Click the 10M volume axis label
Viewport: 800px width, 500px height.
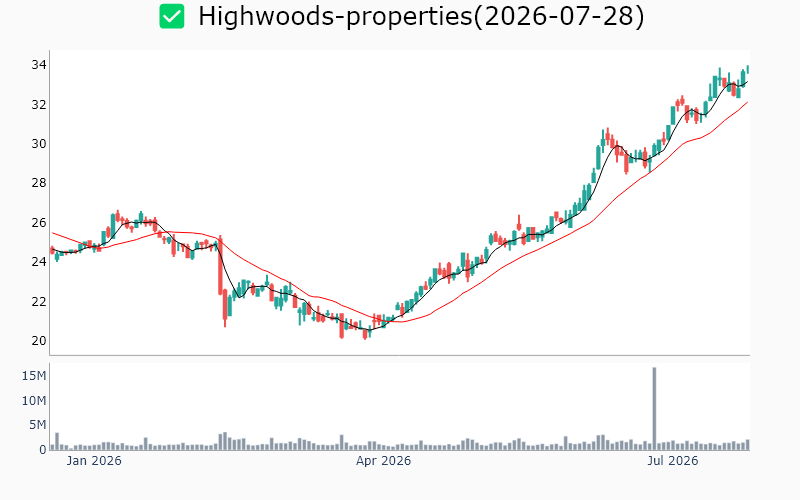[34, 401]
